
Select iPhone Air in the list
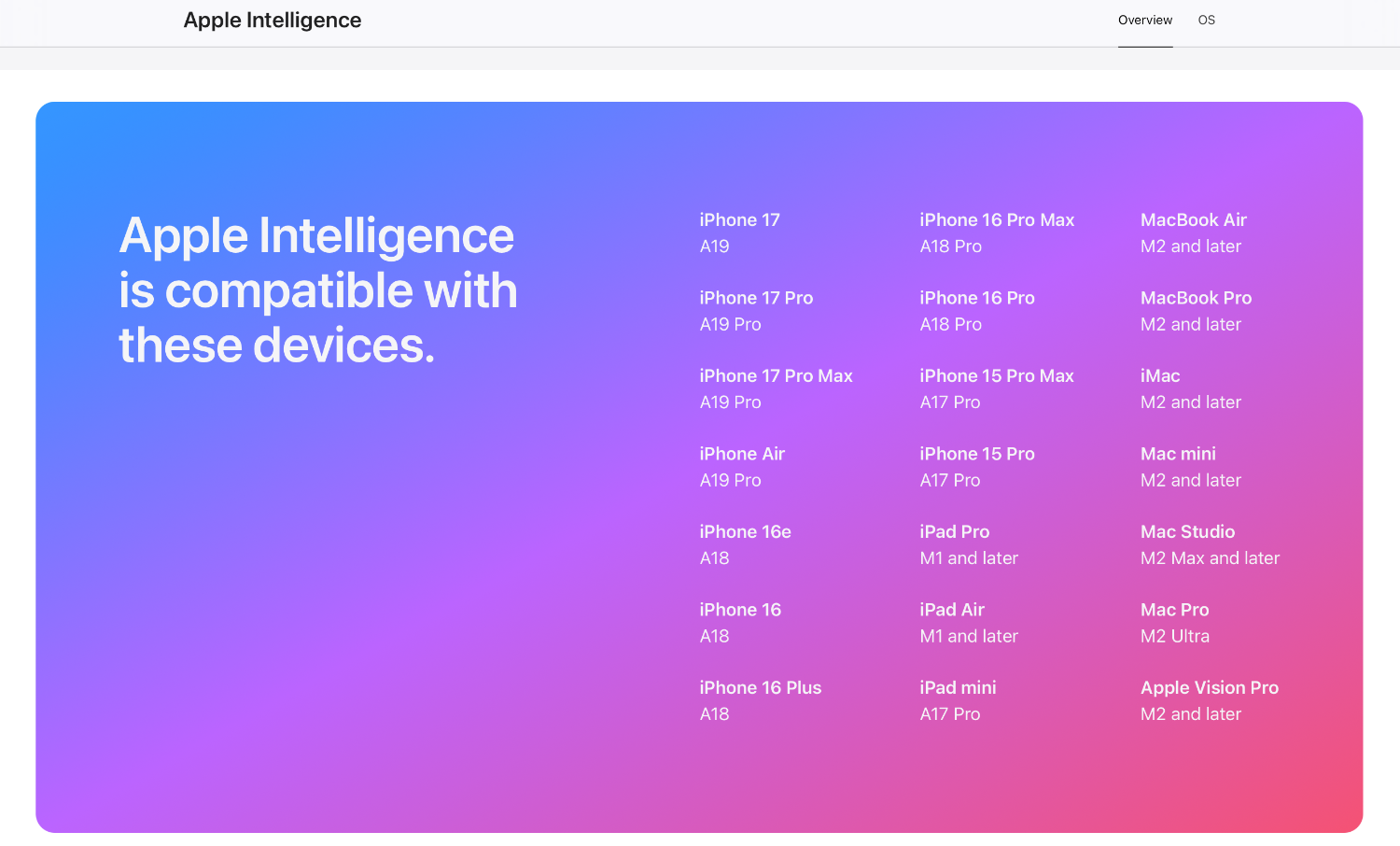[742, 454]
